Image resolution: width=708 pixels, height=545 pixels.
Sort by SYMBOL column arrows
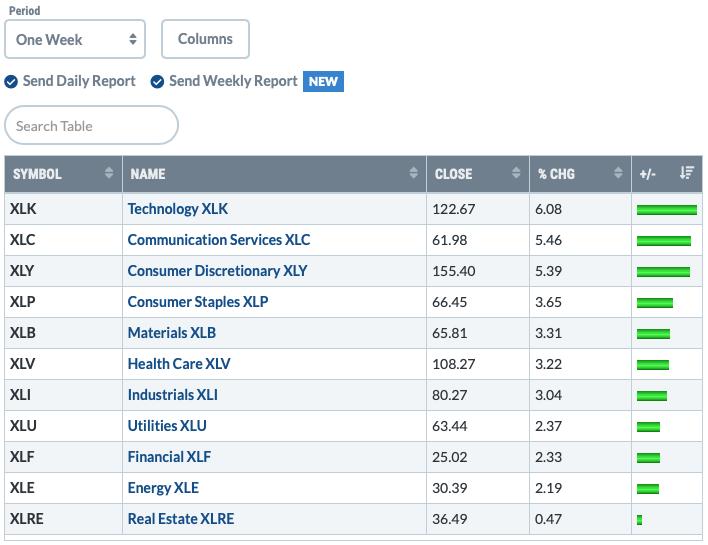[x=109, y=172]
